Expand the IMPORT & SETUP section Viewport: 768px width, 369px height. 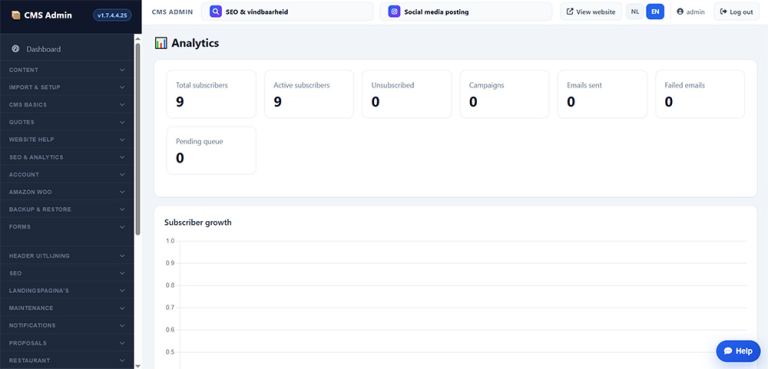pyautogui.click(x=67, y=87)
